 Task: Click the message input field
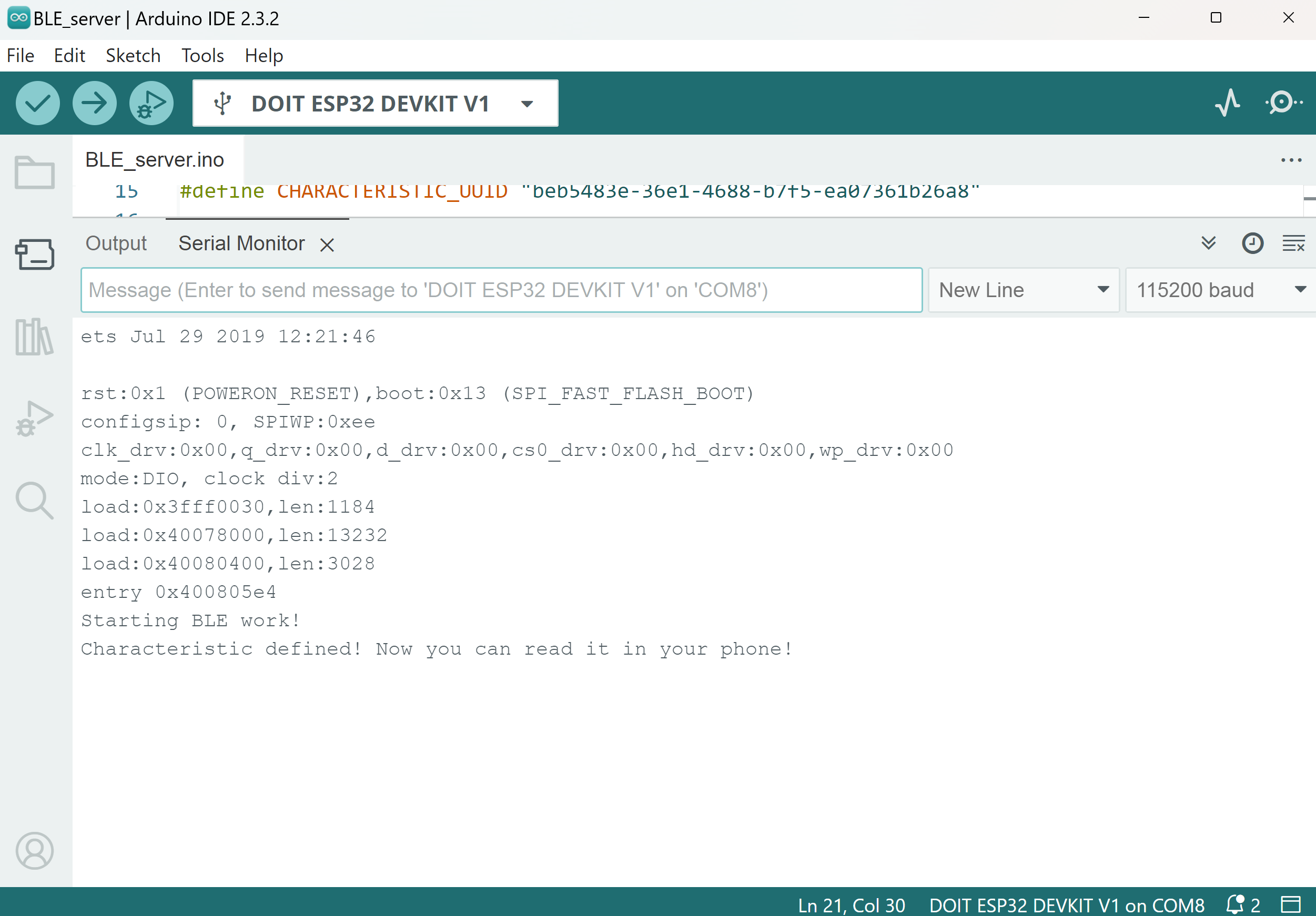point(500,290)
